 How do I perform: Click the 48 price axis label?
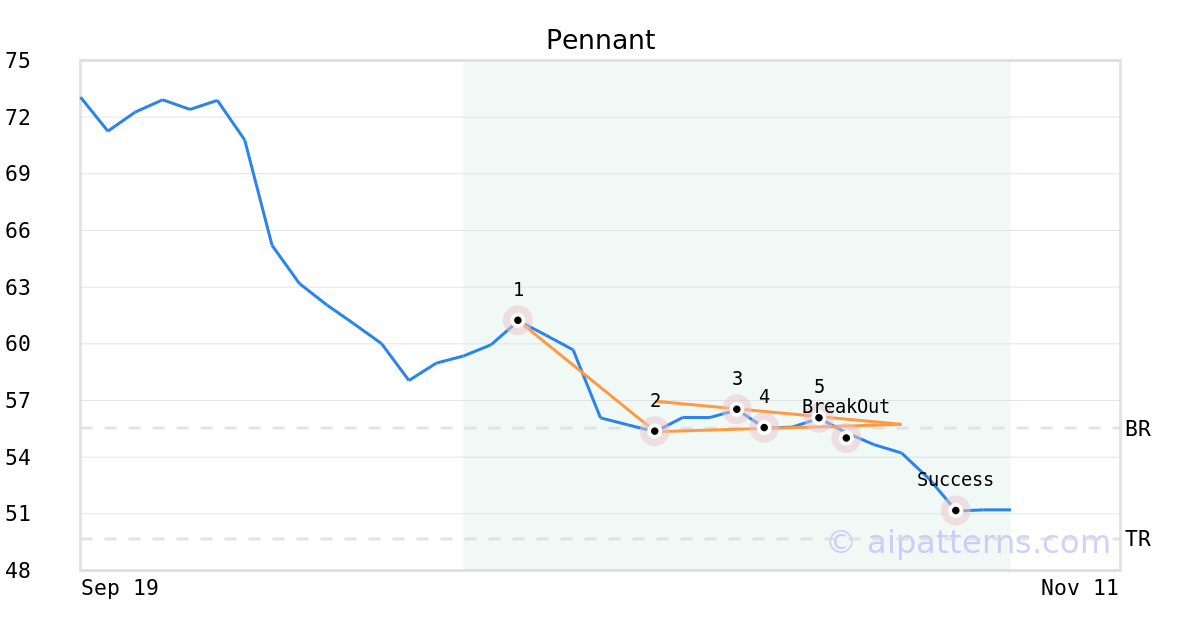pos(18,571)
